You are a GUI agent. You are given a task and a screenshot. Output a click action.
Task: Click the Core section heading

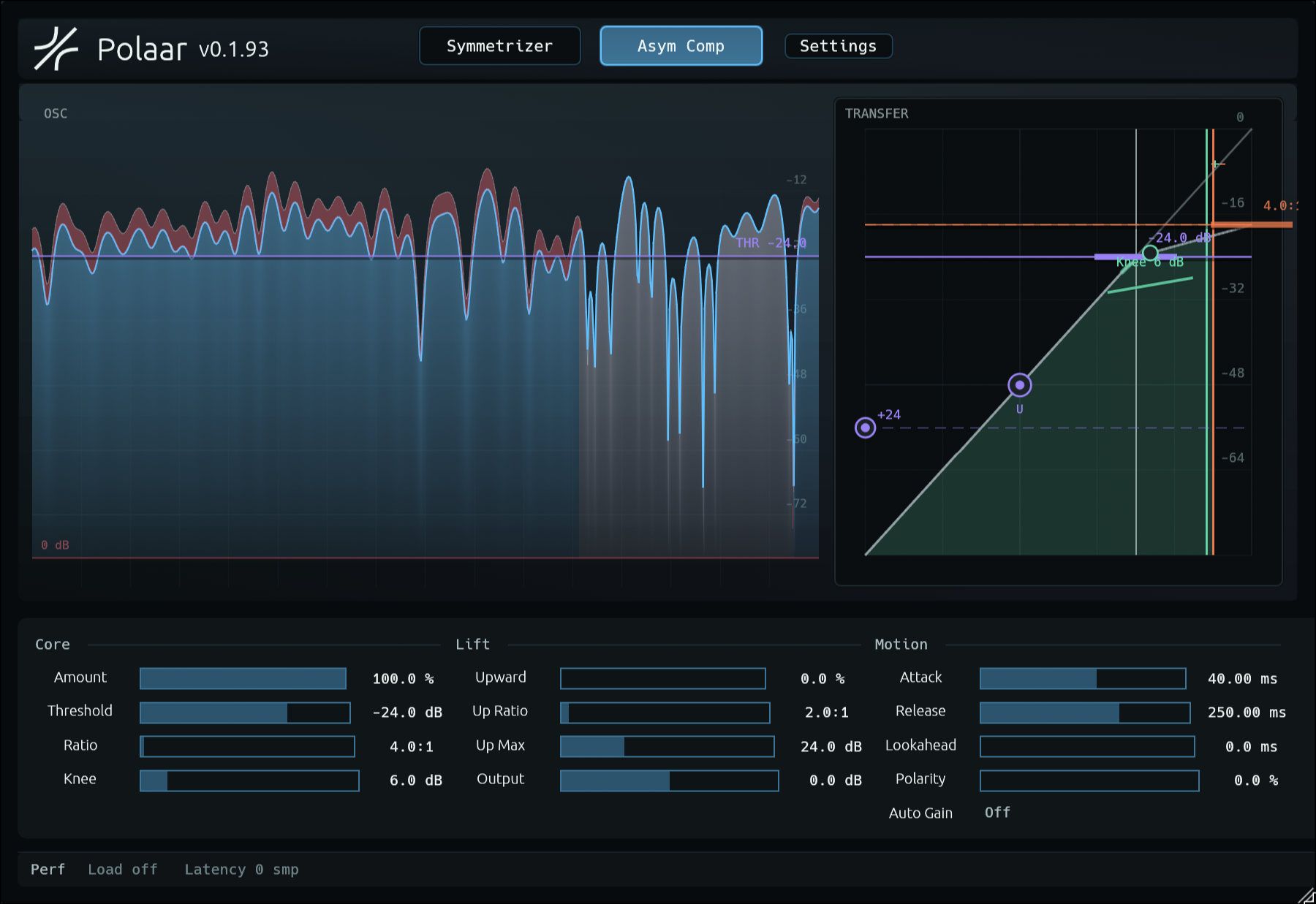coord(53,645)
